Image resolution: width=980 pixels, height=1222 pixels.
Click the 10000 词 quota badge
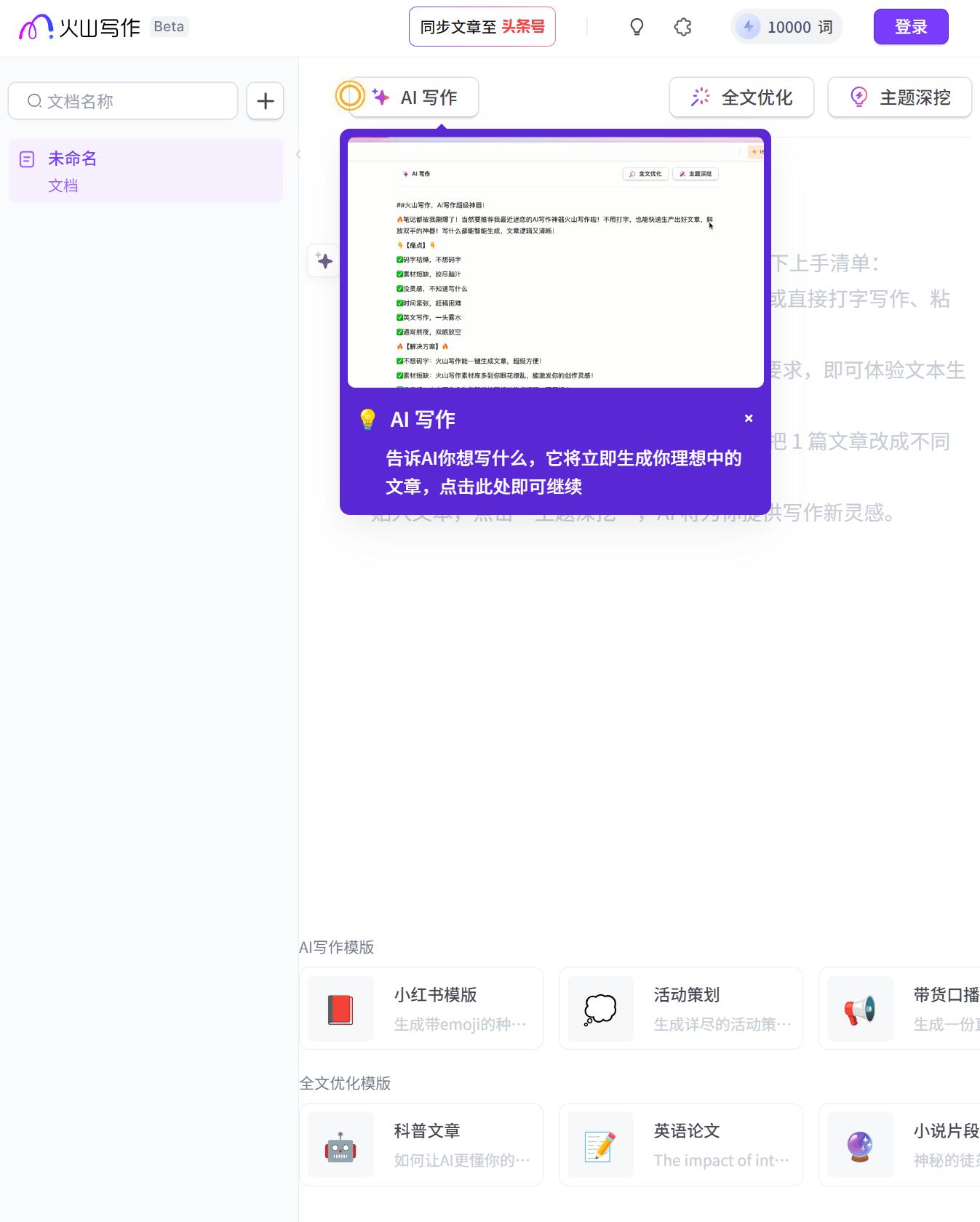pos(786,27)
